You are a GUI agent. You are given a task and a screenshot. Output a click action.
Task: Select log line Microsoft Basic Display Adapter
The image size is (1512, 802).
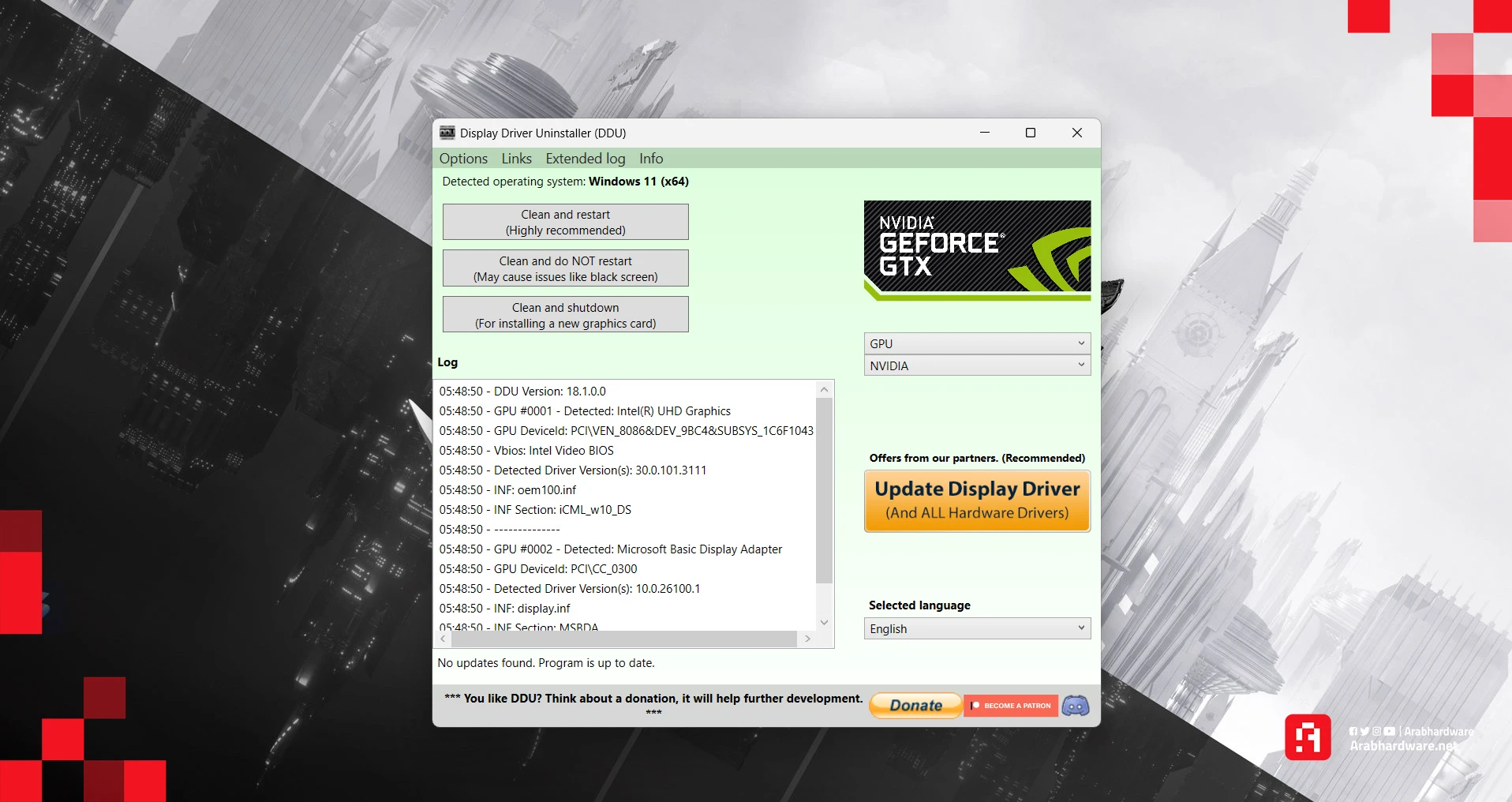[x=611, y=549]
